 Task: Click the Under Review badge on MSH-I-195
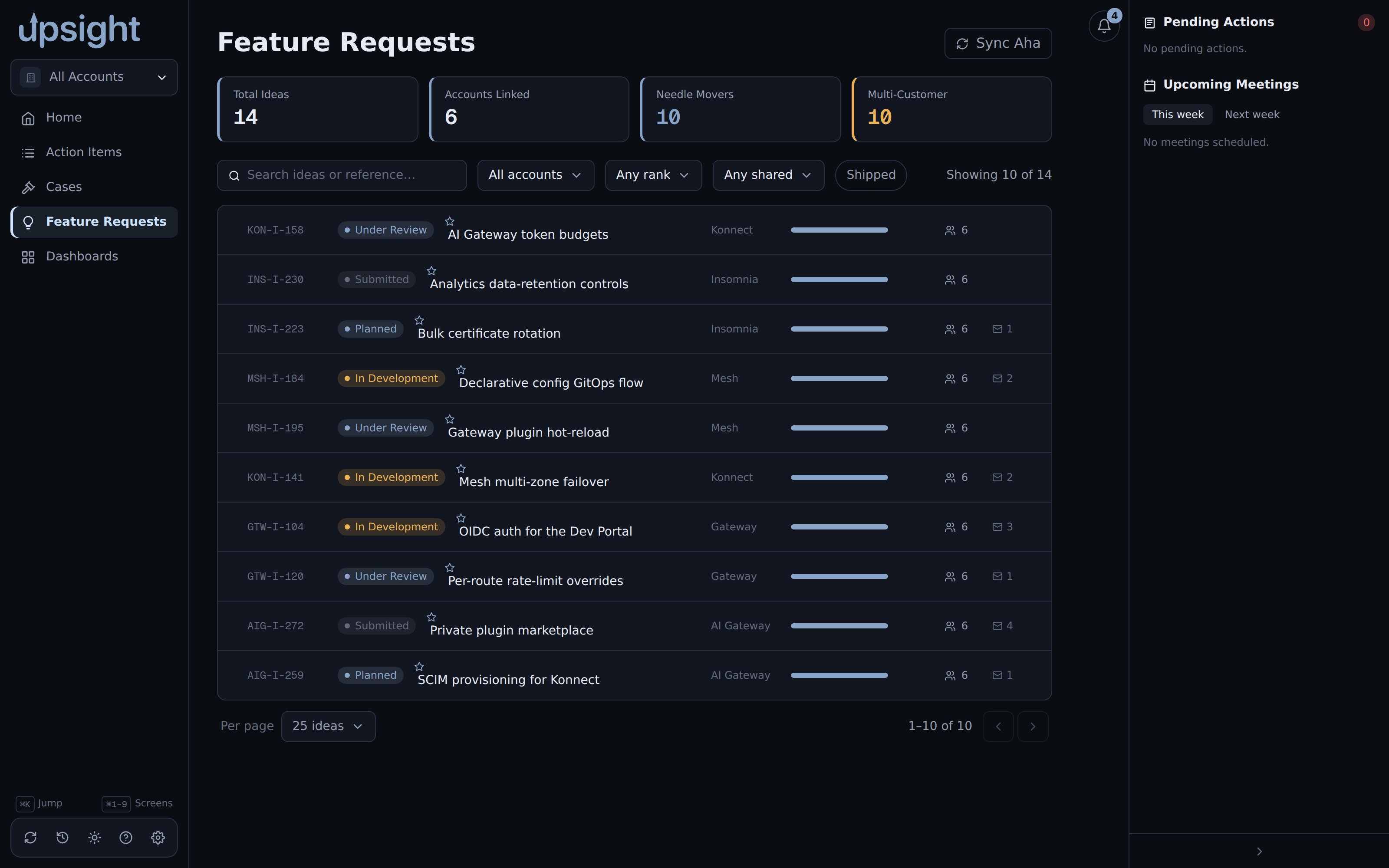click(385, 428)
